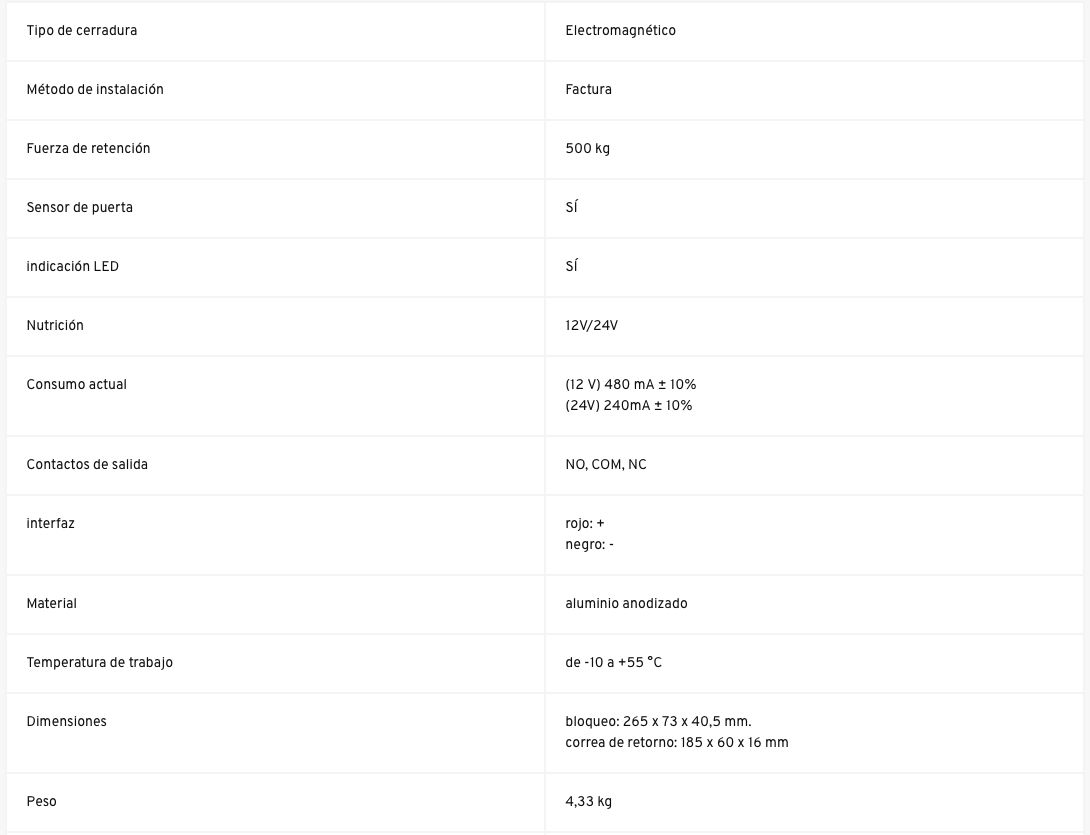Click the 'Sensor de puerta' label
The image size is (1090, 835).
point(79,208)
